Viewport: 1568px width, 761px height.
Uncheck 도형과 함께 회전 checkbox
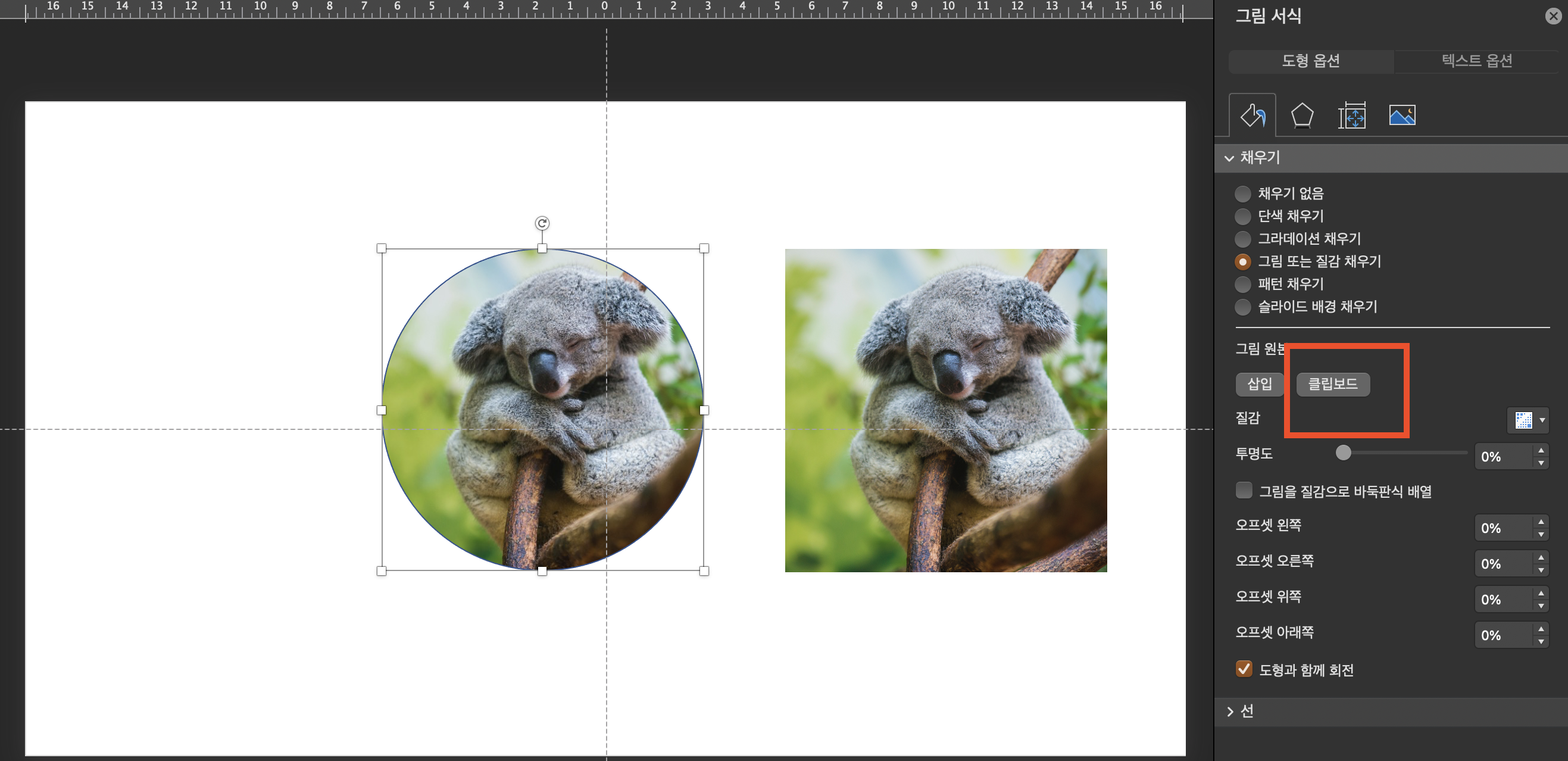click(1244, 669)
